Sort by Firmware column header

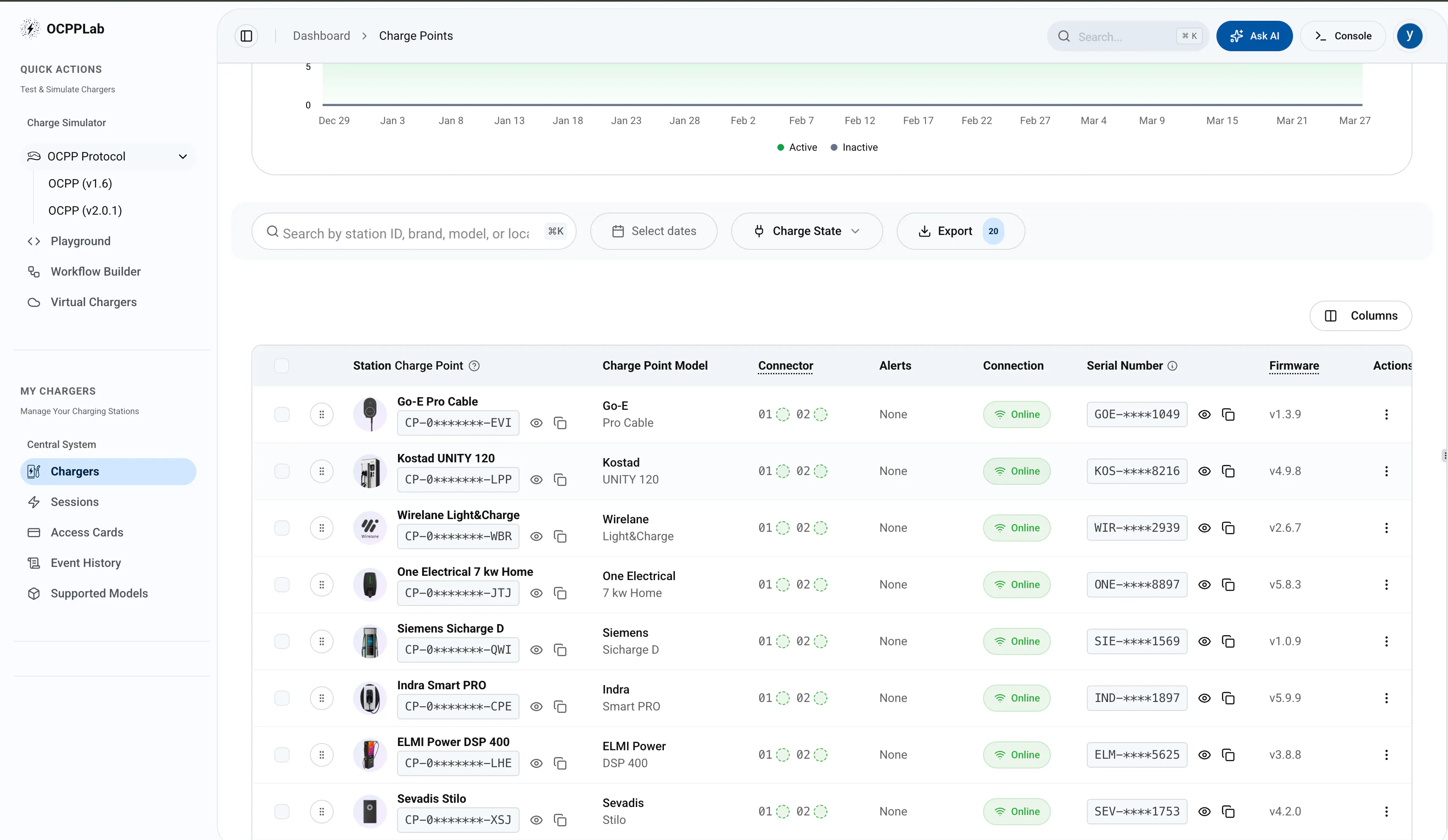click(1294, 366)
